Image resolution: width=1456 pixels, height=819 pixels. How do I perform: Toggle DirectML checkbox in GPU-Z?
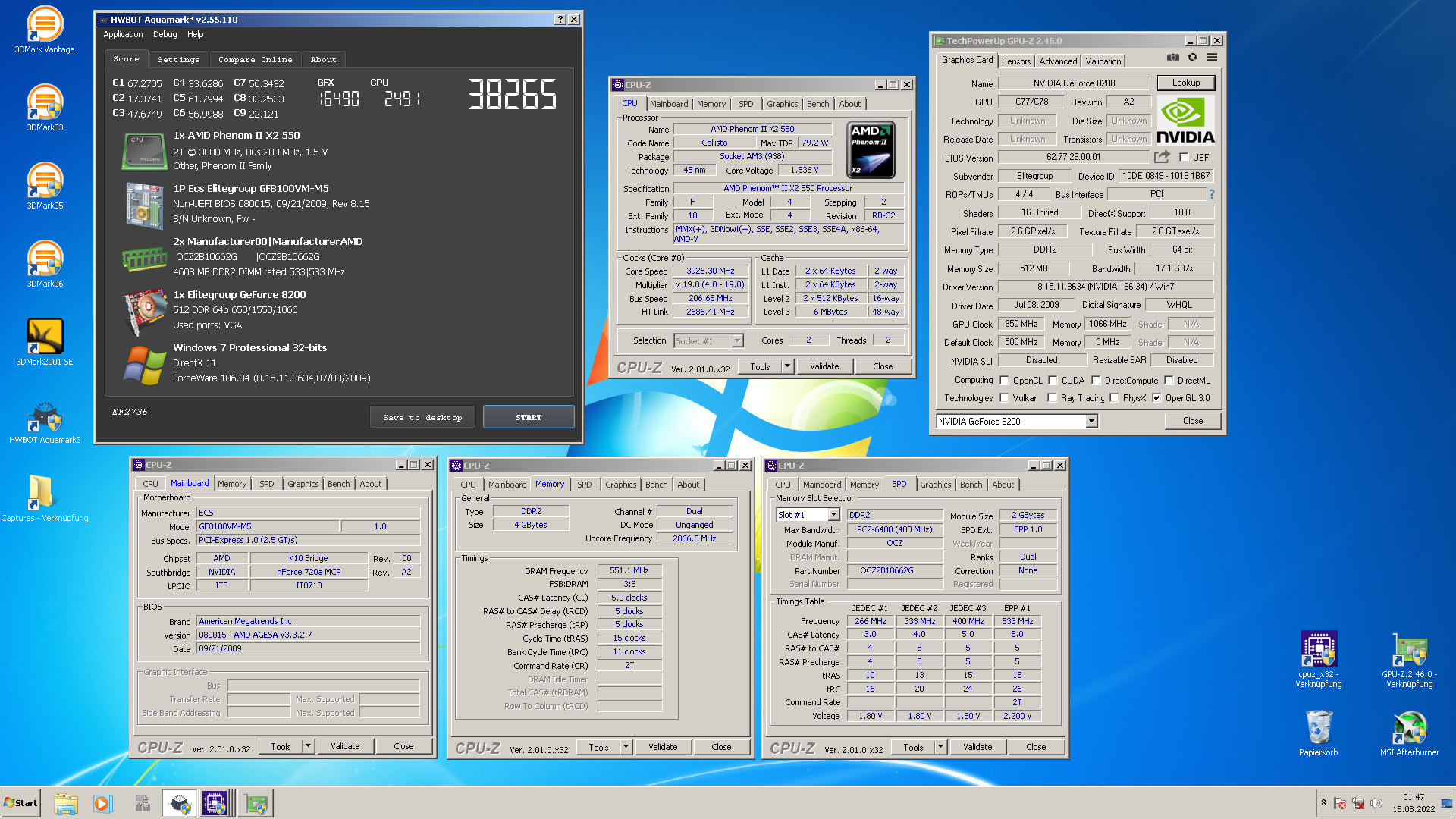1169,381
